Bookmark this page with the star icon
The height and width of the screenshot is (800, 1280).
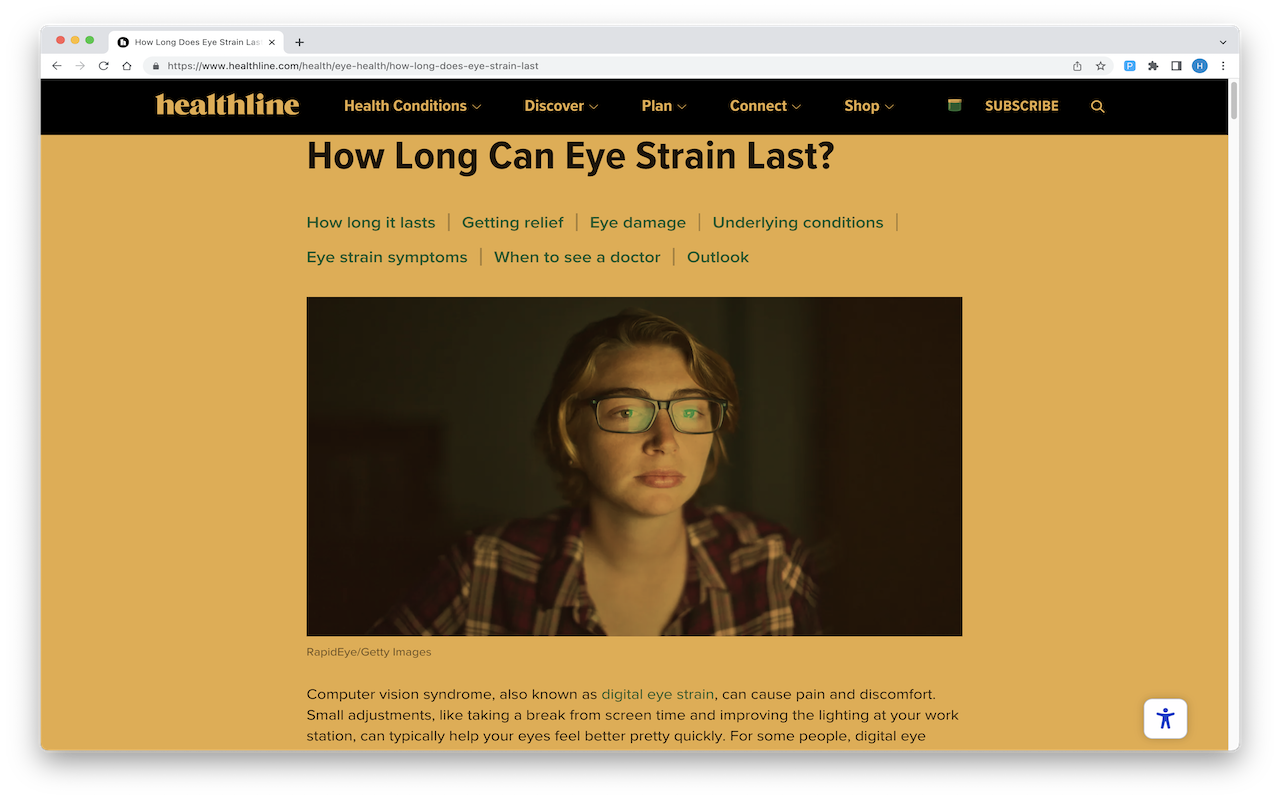(1100, 66)
